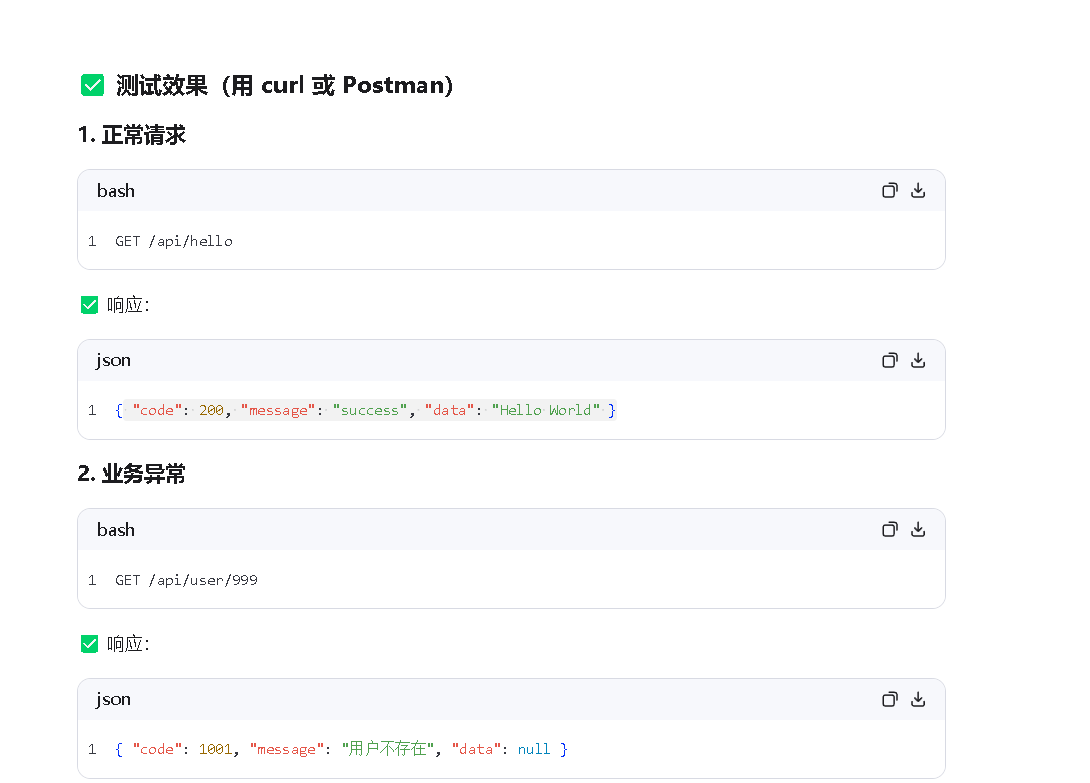Click the number 1001 in json
The height and width of the screenshot is (783, 1090).
[215, 749]
